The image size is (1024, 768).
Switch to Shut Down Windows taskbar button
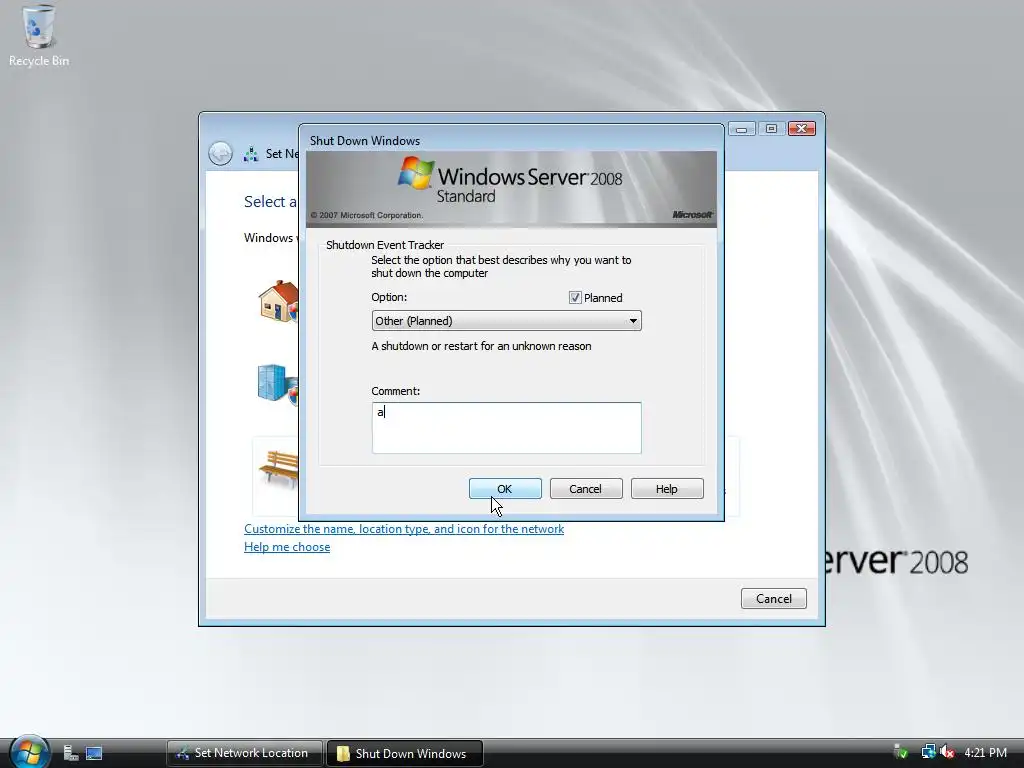tap(404, 753)
